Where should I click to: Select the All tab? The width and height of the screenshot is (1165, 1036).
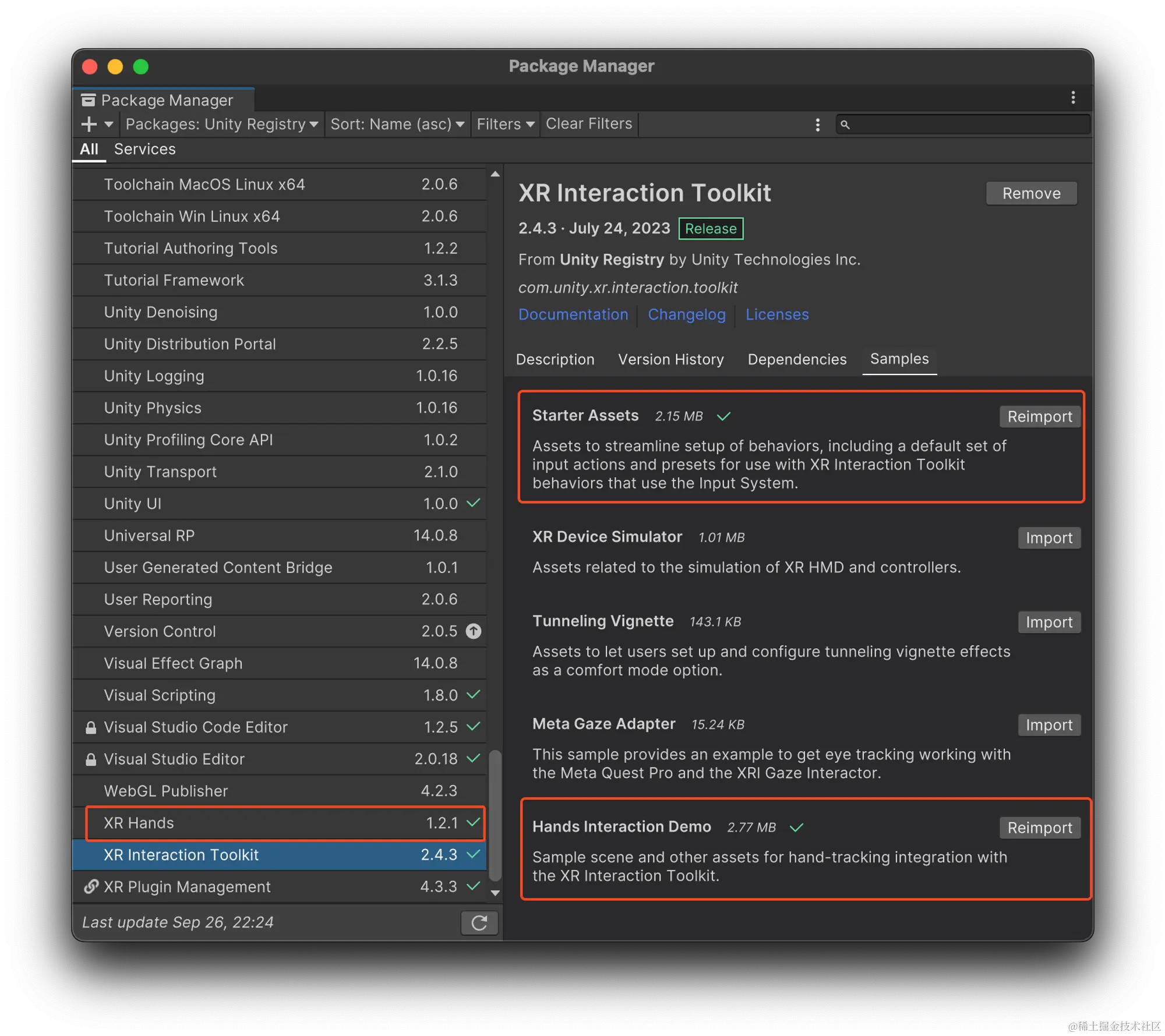pos(89,149)
